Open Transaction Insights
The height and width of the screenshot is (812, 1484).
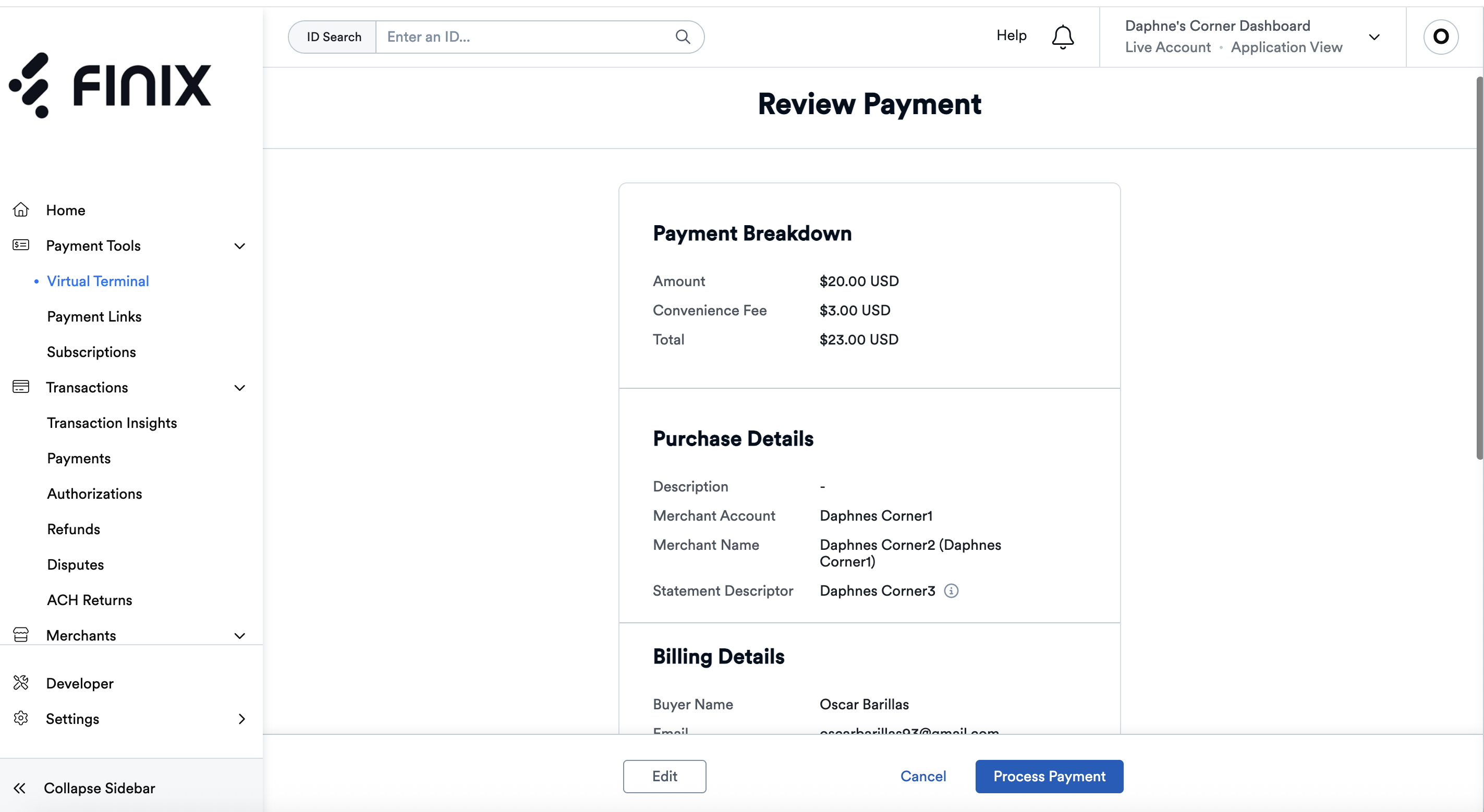[x=112, y=423]
